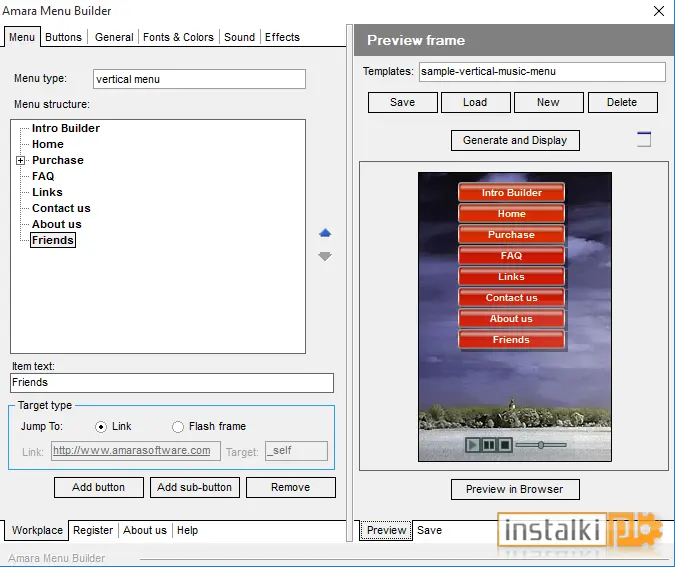
Task: Click the pause button in preview player
Action: 489,445
